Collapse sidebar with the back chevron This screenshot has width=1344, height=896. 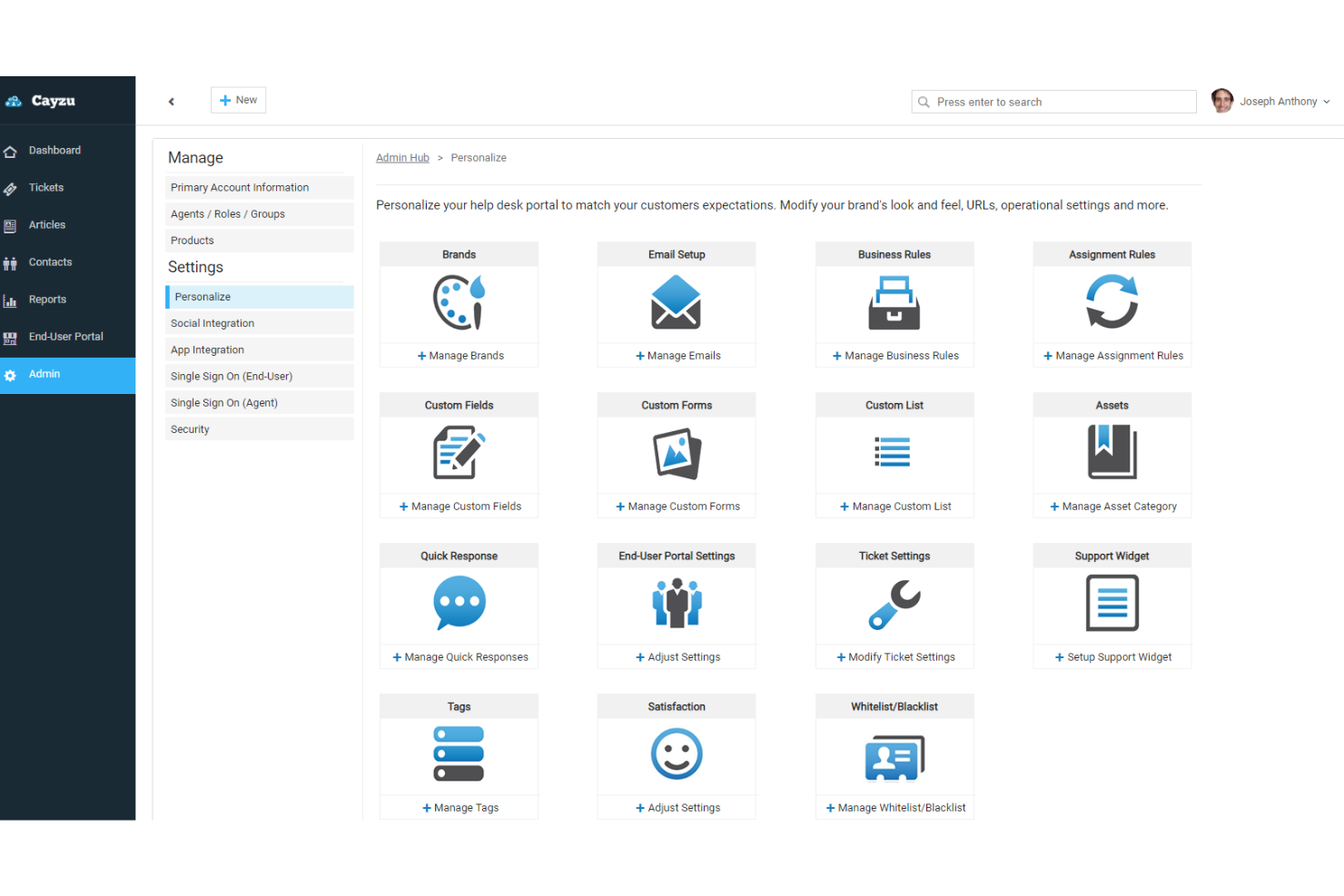(172, 102)
